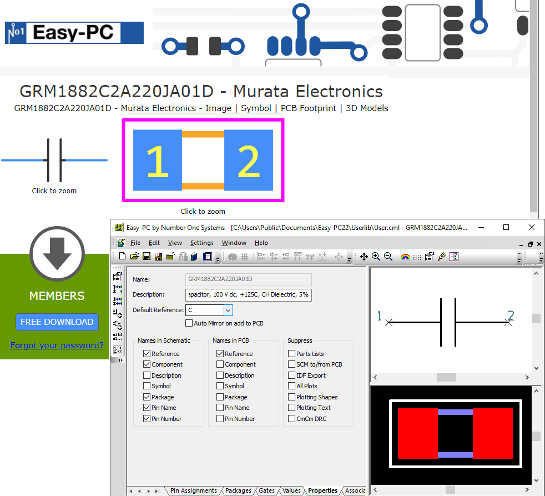Check IDF Export under Suppress

click(x=292, y=375)
